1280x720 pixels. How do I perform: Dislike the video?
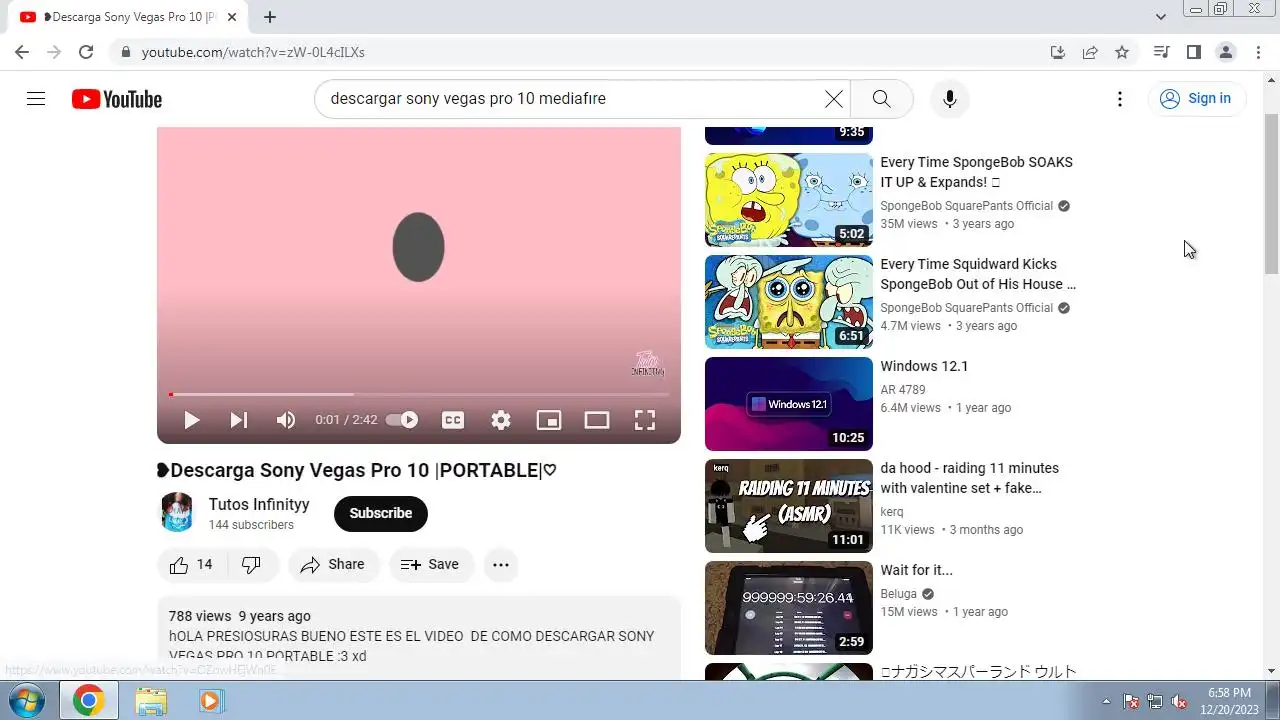[252, 565]
